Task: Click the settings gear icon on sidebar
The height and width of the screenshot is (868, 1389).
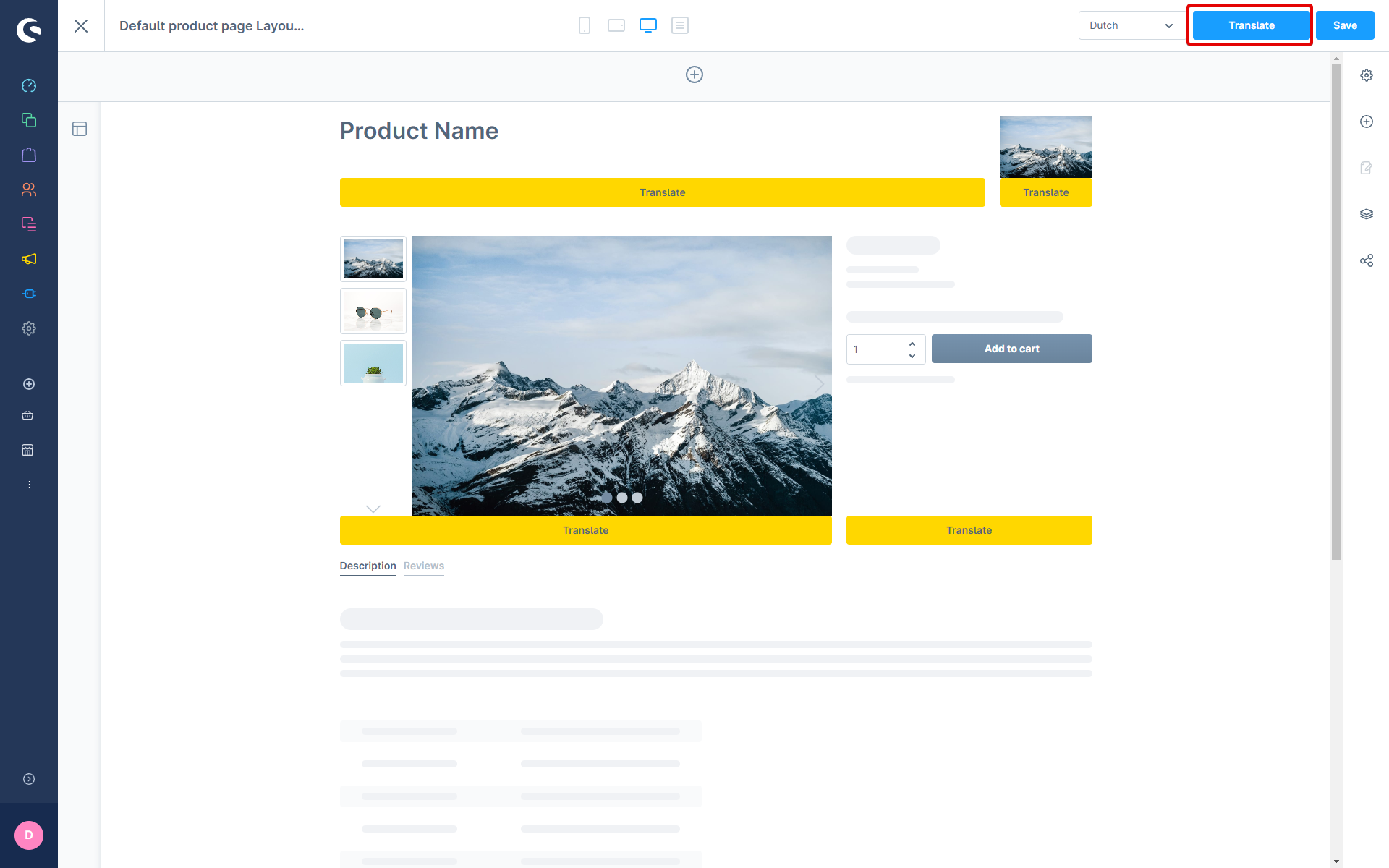Action: [x=29, y=328]
